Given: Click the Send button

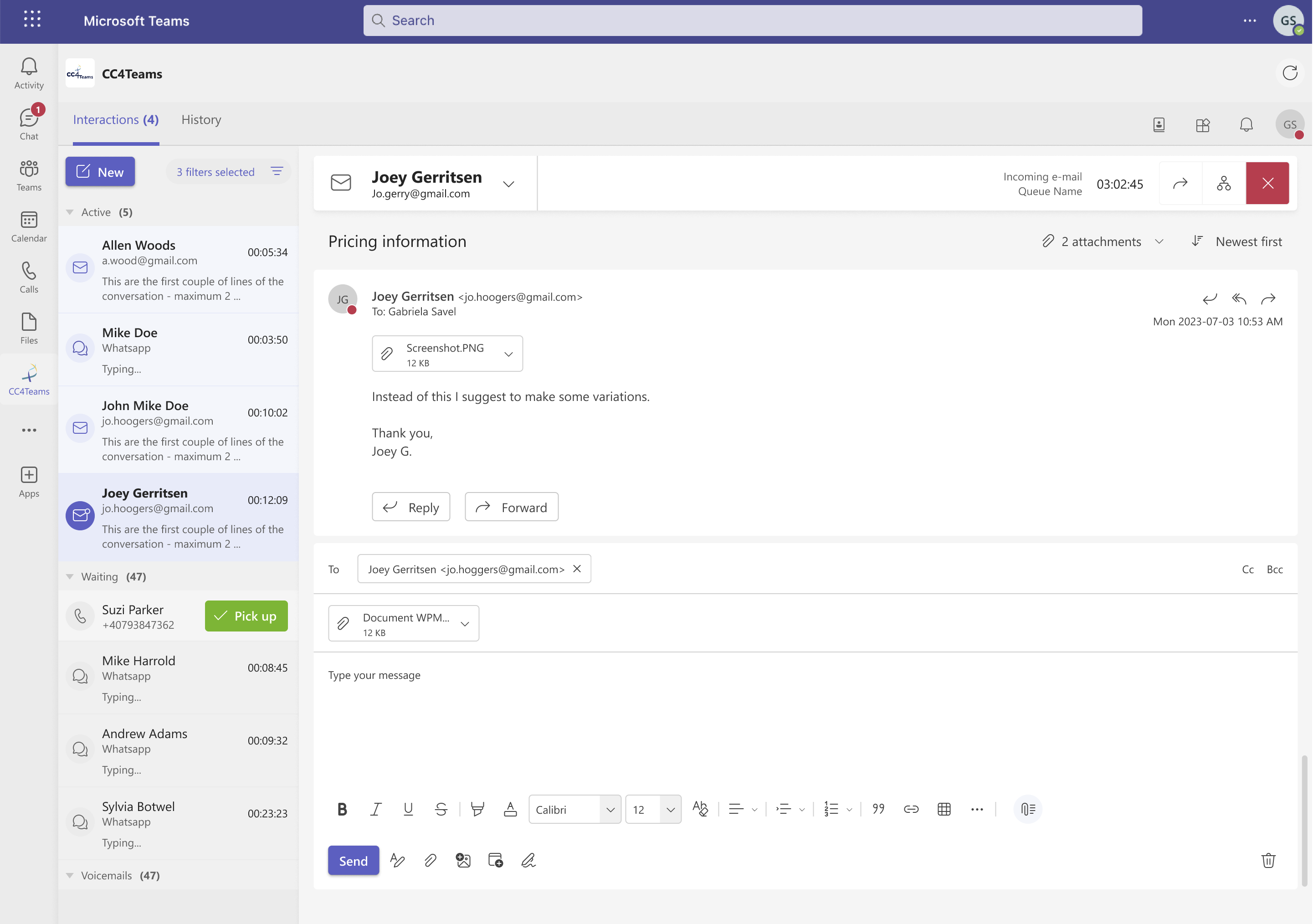Looking at the screenshot, I should [x=353, y=860].
